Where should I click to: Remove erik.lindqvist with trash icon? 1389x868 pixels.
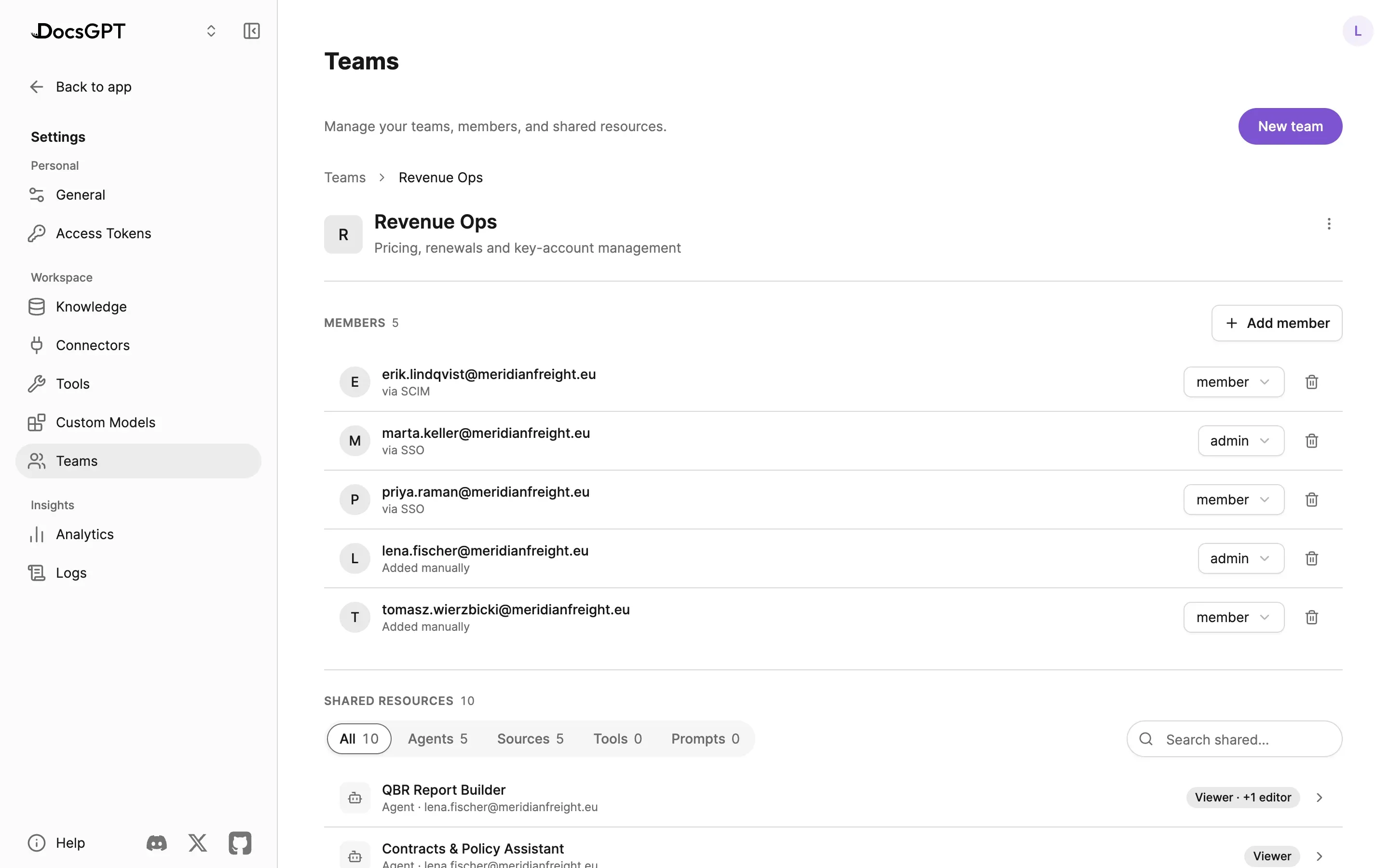(x=1311, y=382)
